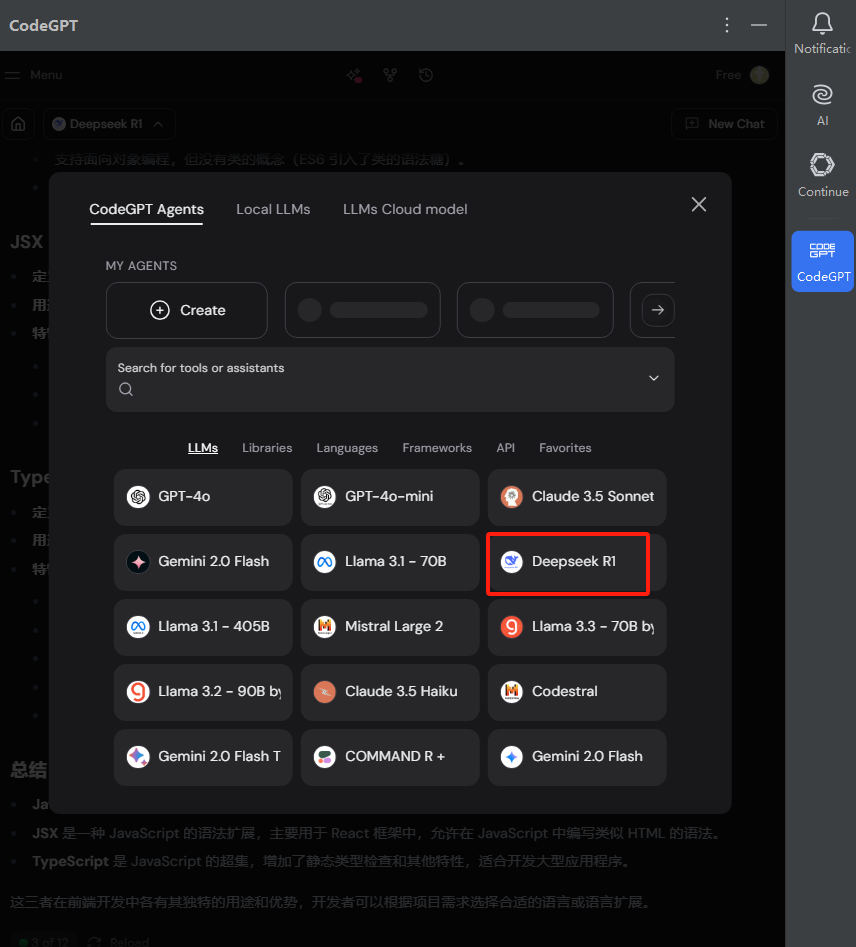This screenshot has width=856, height=947.
Task: Click the Groq logo on Llama 3.2 - 90B
Action: click(x=138, y=692)
